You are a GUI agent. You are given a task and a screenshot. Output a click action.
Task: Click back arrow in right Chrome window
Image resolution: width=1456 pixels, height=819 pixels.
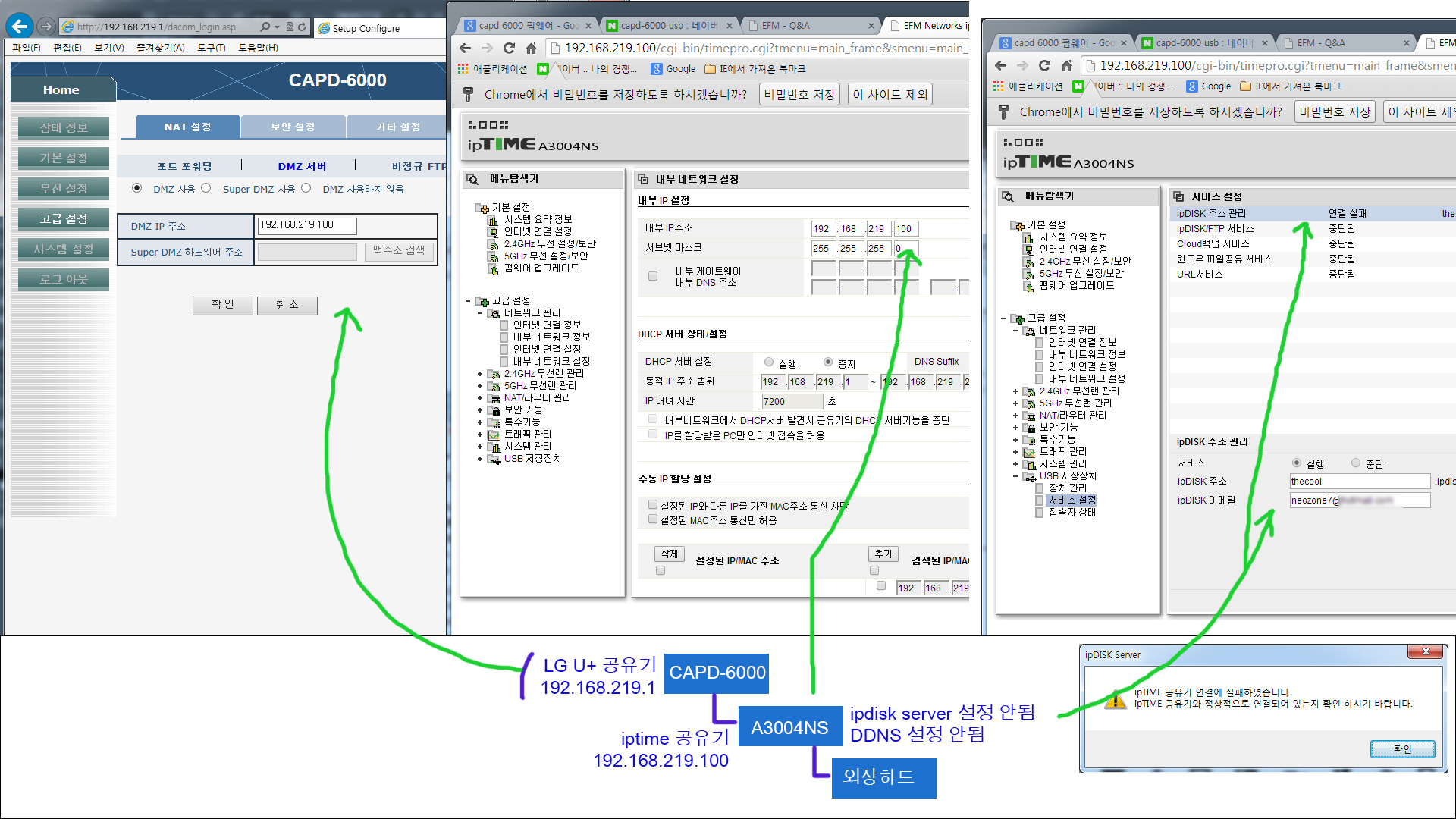click(1000, 65)
